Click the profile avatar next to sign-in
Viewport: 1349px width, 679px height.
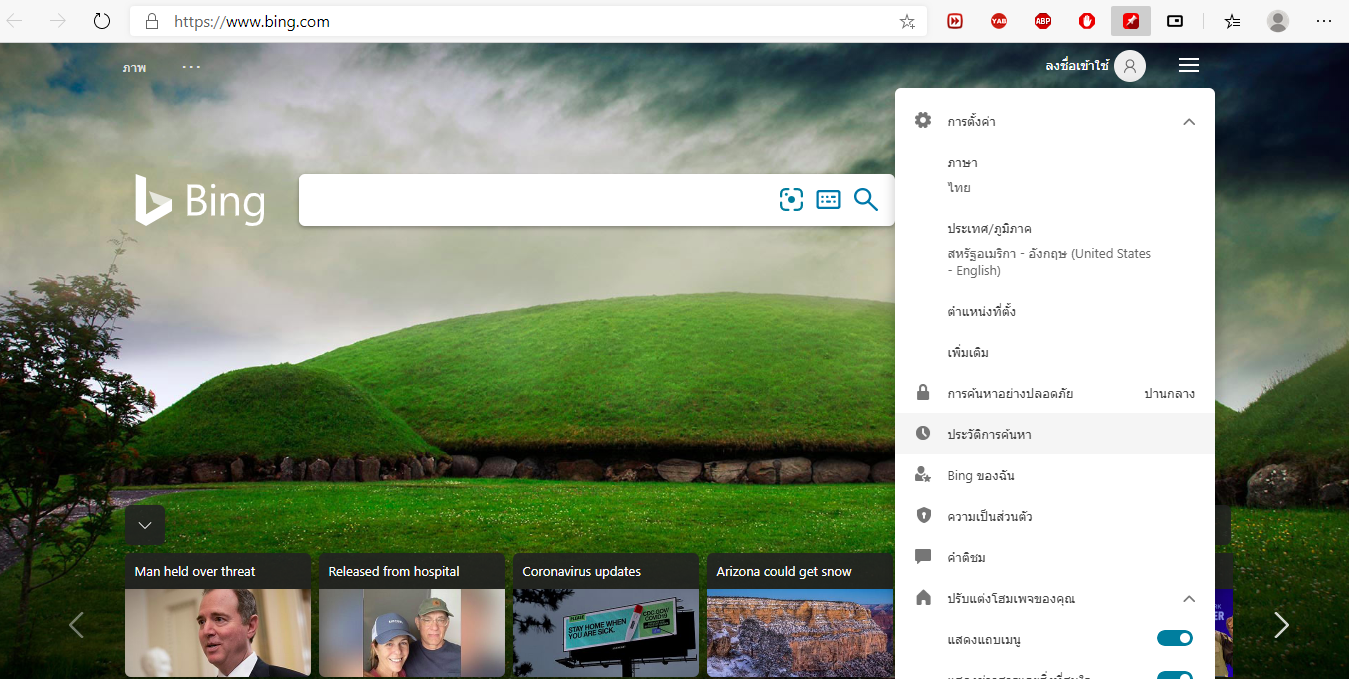click(x=1130, y=65)
